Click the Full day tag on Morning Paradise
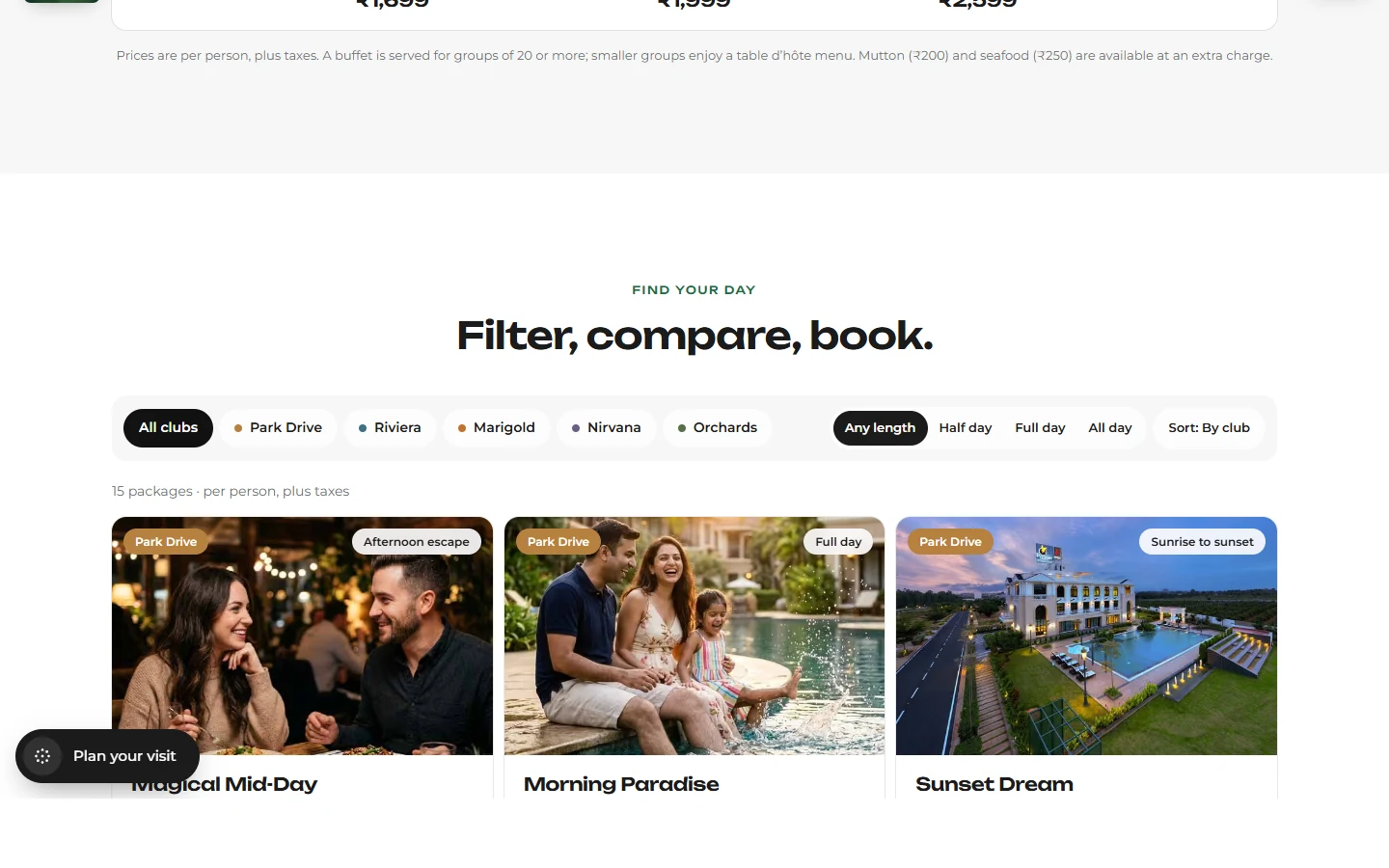The image size is (1389, 868). pyautogui.click(x=838, y=542)
